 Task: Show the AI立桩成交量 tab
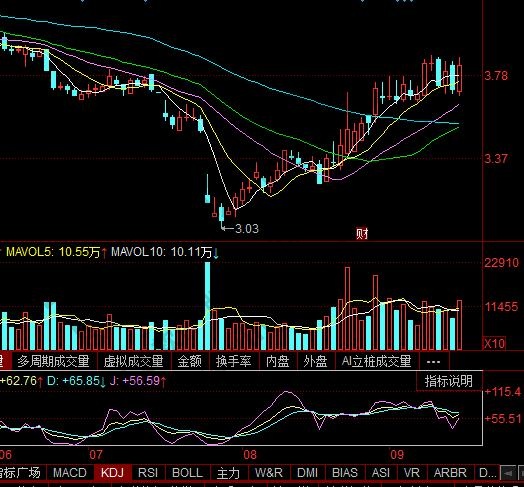click(x=376, y=361)
